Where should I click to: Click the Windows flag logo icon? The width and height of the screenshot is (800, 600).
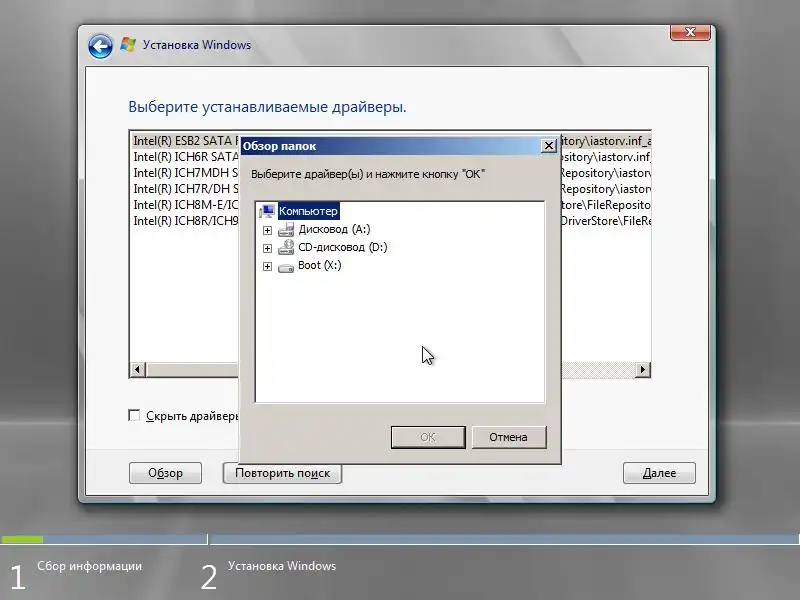coord(128,45)
